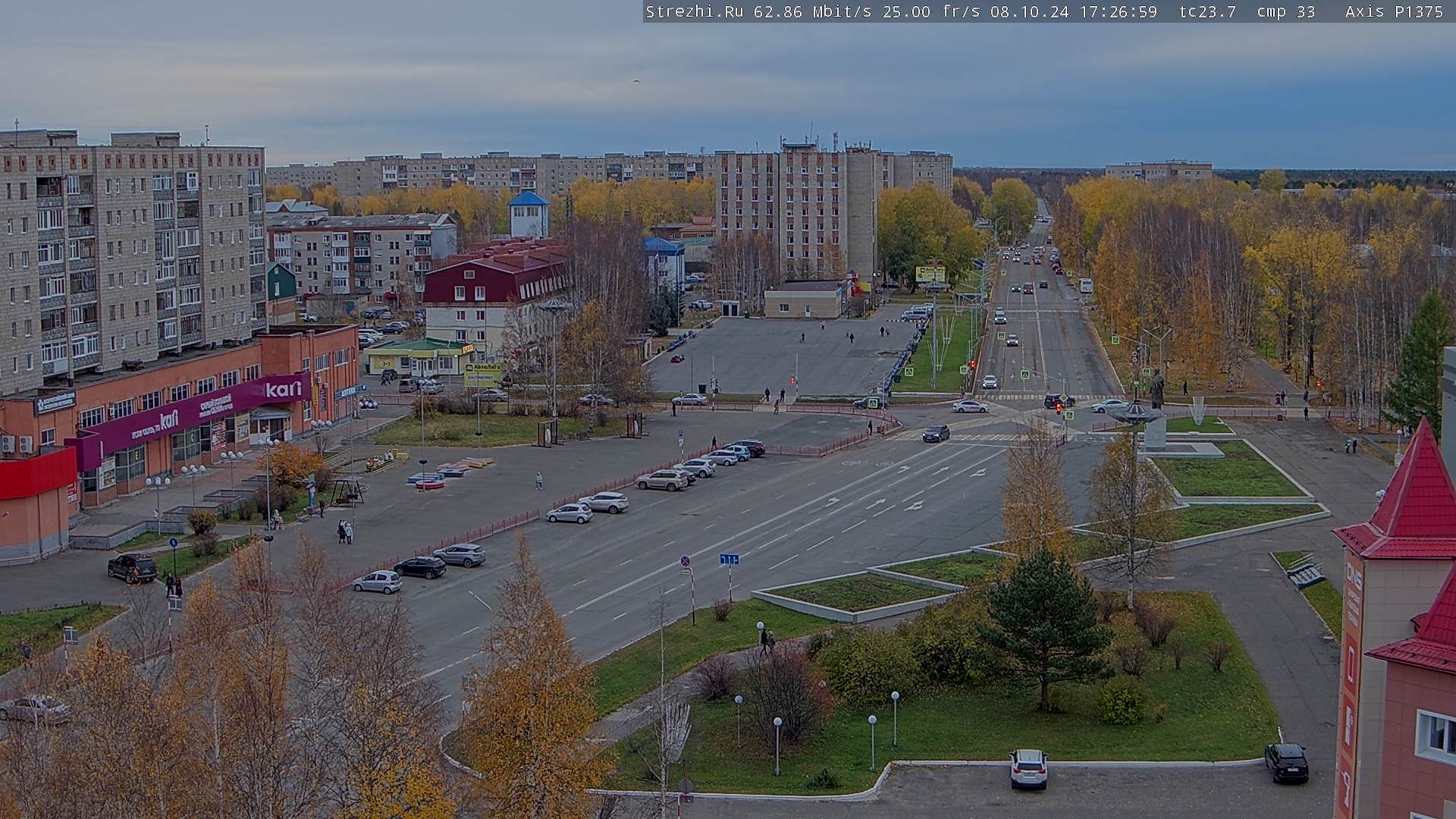The height and width of the screenshot is (819, 1456).
Task: Click the white "kari" store sign
Action: (284, 390)
